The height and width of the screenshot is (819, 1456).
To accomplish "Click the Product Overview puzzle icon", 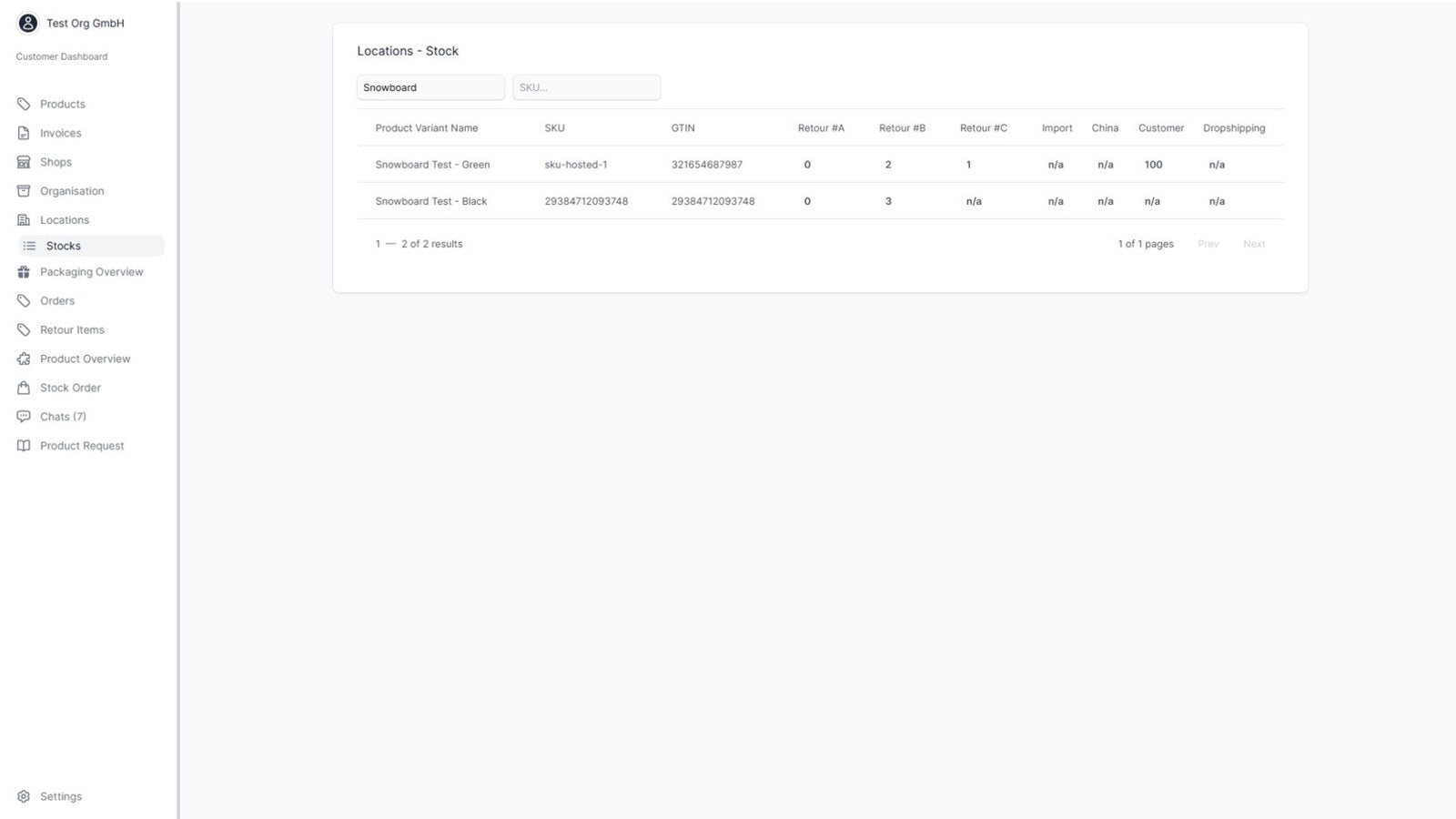I will pyautogui.click(x=24, y=359).
